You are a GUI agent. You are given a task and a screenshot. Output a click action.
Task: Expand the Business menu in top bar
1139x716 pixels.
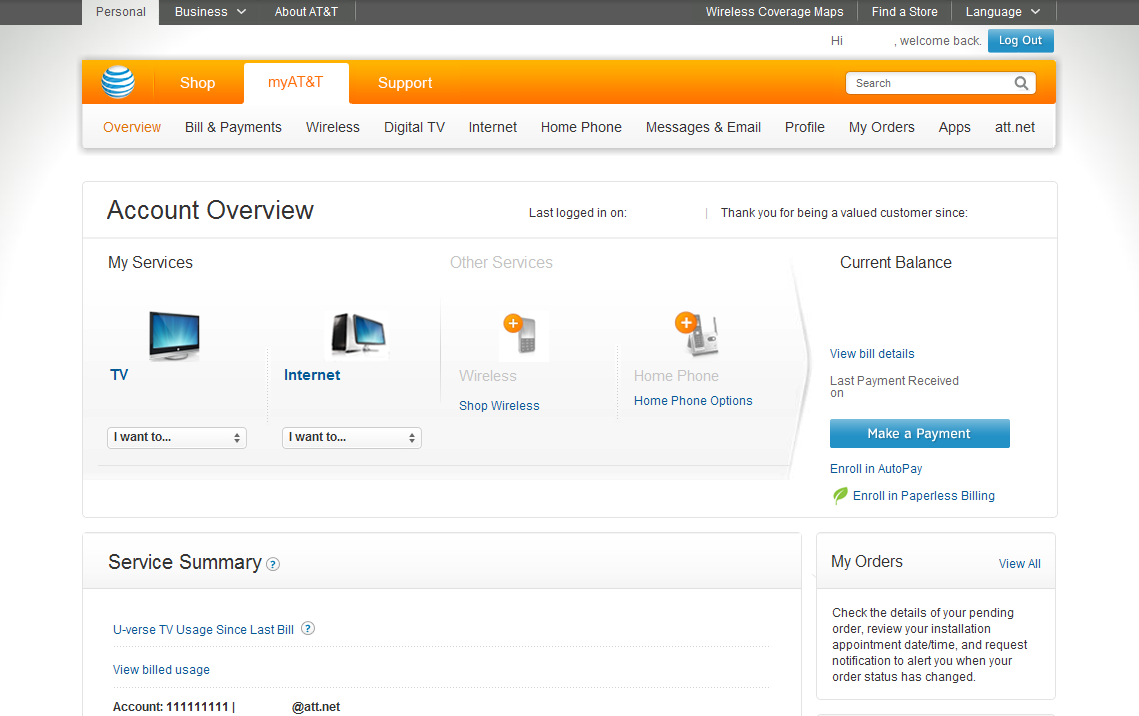point(210,12)
